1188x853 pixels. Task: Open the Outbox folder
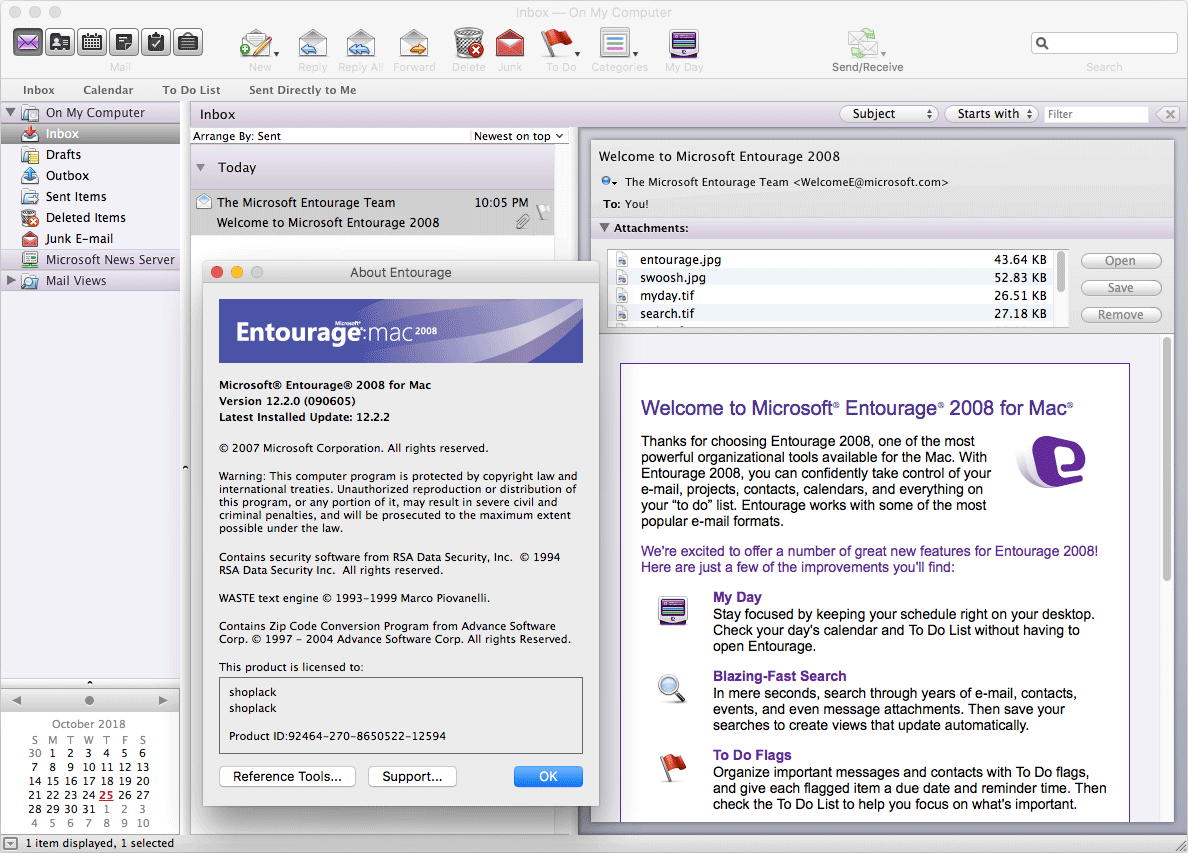(x=90, y=176)
